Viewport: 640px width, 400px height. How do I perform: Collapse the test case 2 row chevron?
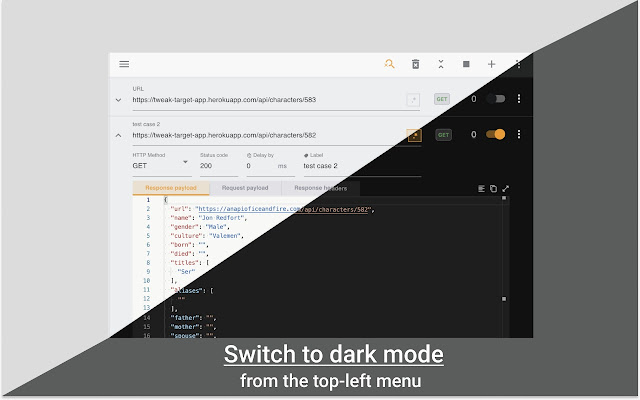(118, 135)
